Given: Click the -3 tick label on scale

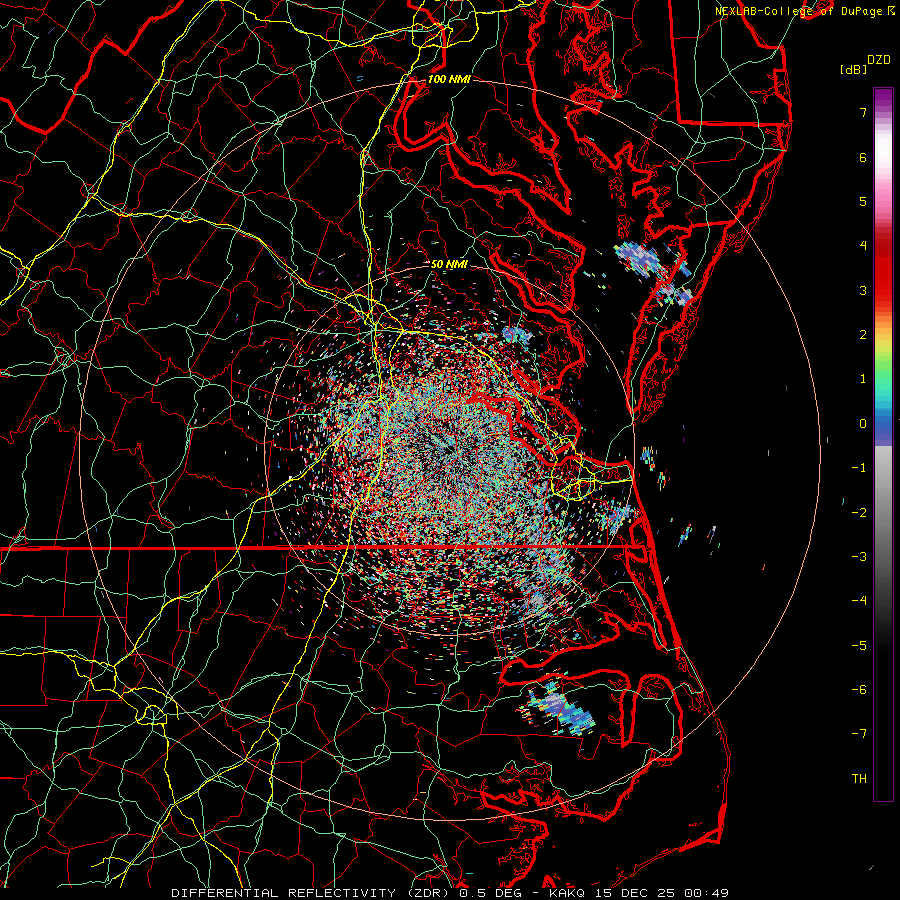Looking at the screenshot, I should 859,557.
